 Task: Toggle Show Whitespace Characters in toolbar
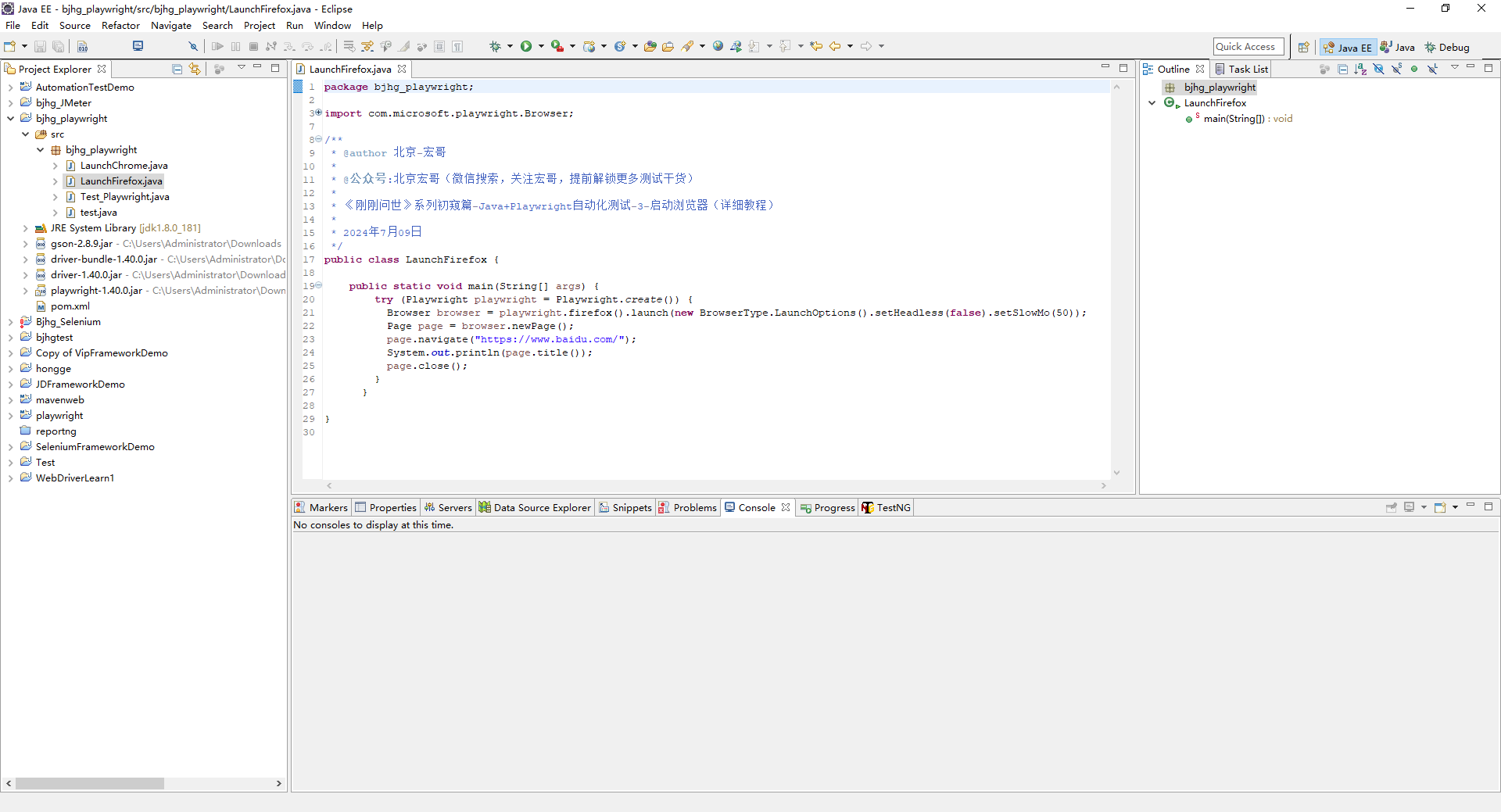coord(457,47)
